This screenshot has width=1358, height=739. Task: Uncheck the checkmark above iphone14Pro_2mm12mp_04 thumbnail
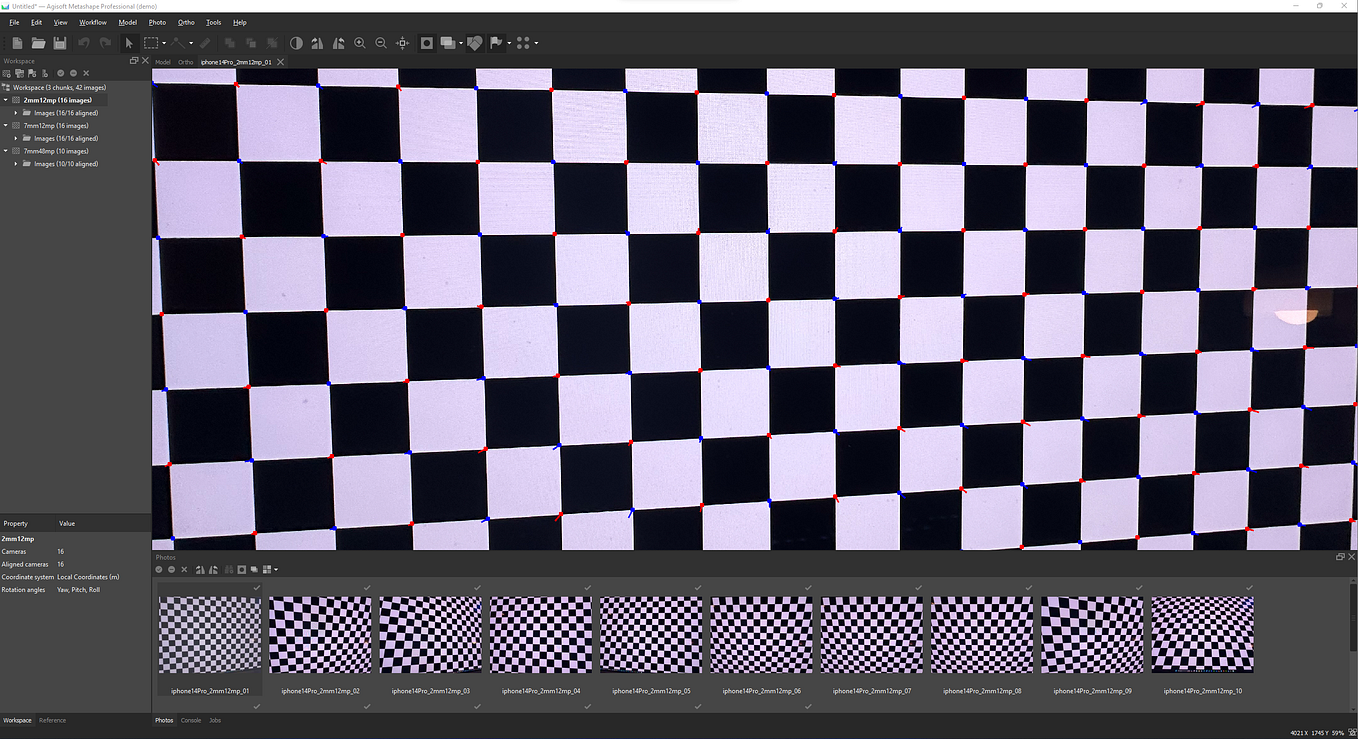coord(587,588)
